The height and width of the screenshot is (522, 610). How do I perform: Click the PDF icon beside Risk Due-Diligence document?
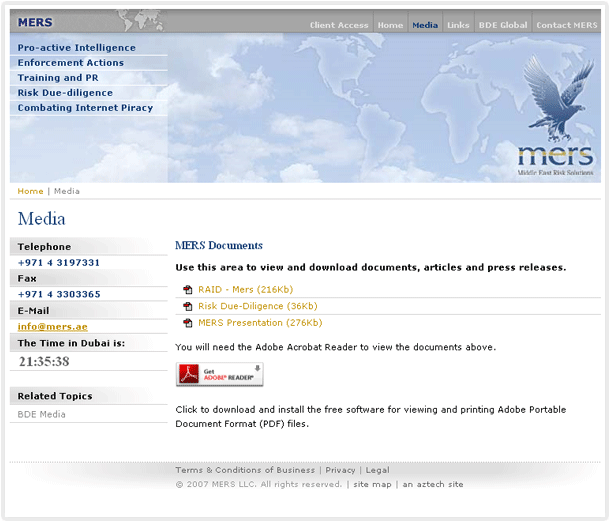188,306
